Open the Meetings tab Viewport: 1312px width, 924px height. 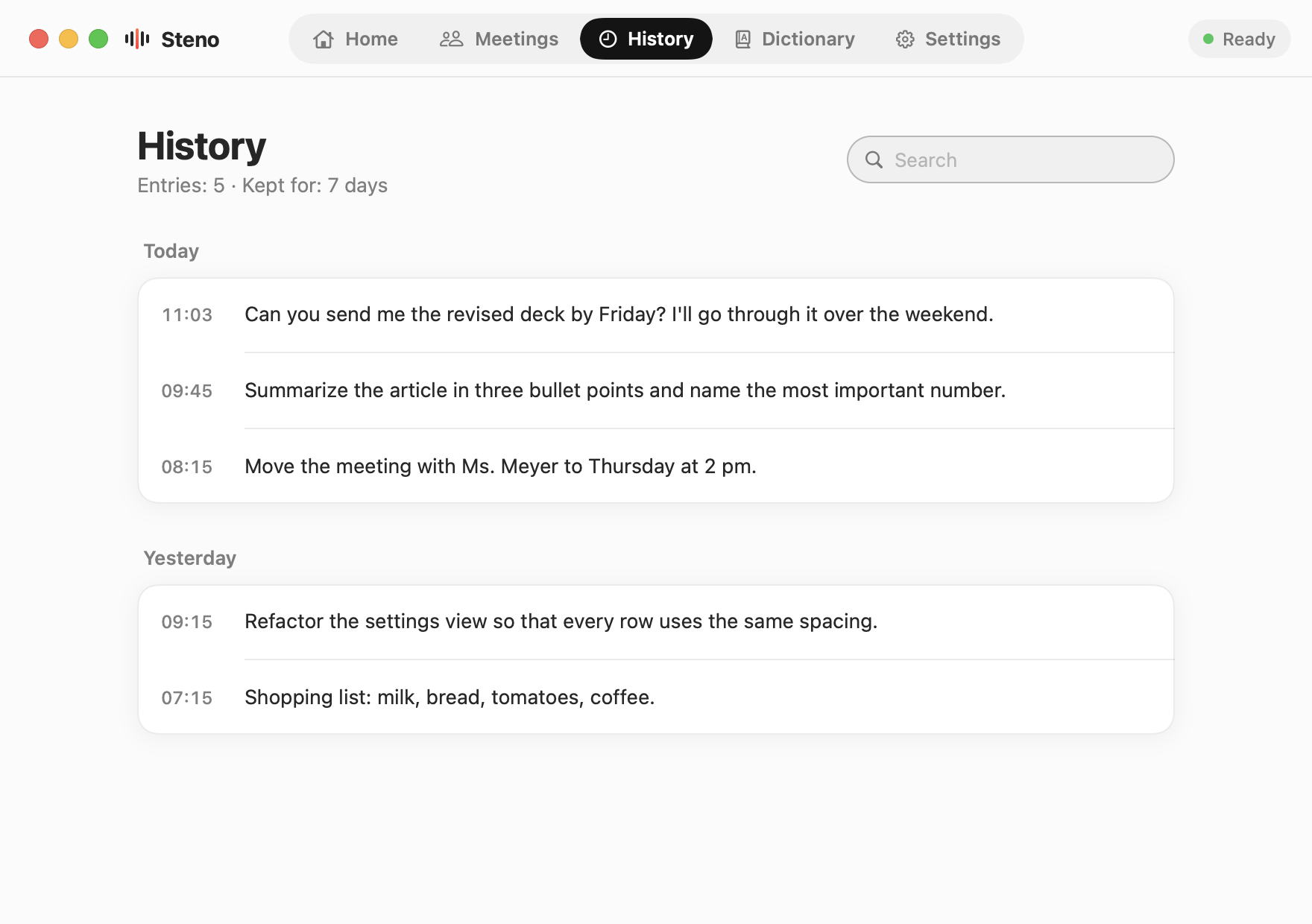point(499,39)
